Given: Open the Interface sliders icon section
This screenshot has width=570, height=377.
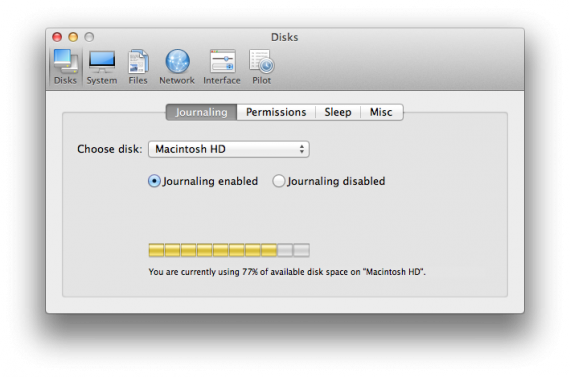Looking at the screenshot, I should pos(222,67).
